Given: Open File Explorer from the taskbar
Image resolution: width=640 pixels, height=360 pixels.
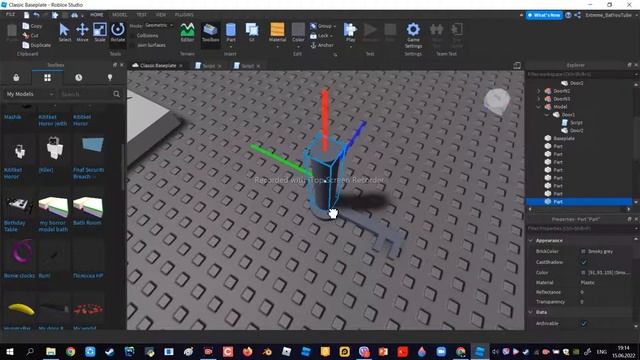Looking at the screenshot, I should [51, 351].
